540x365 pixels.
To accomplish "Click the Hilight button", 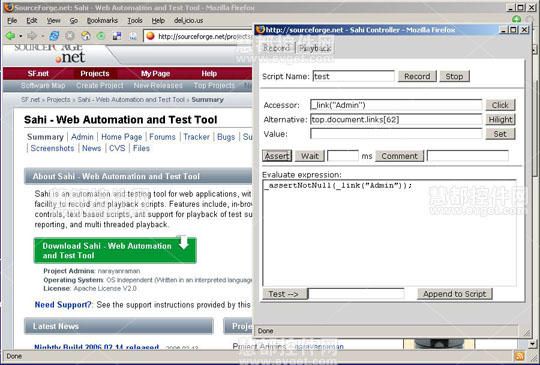I will click(500, 119).
